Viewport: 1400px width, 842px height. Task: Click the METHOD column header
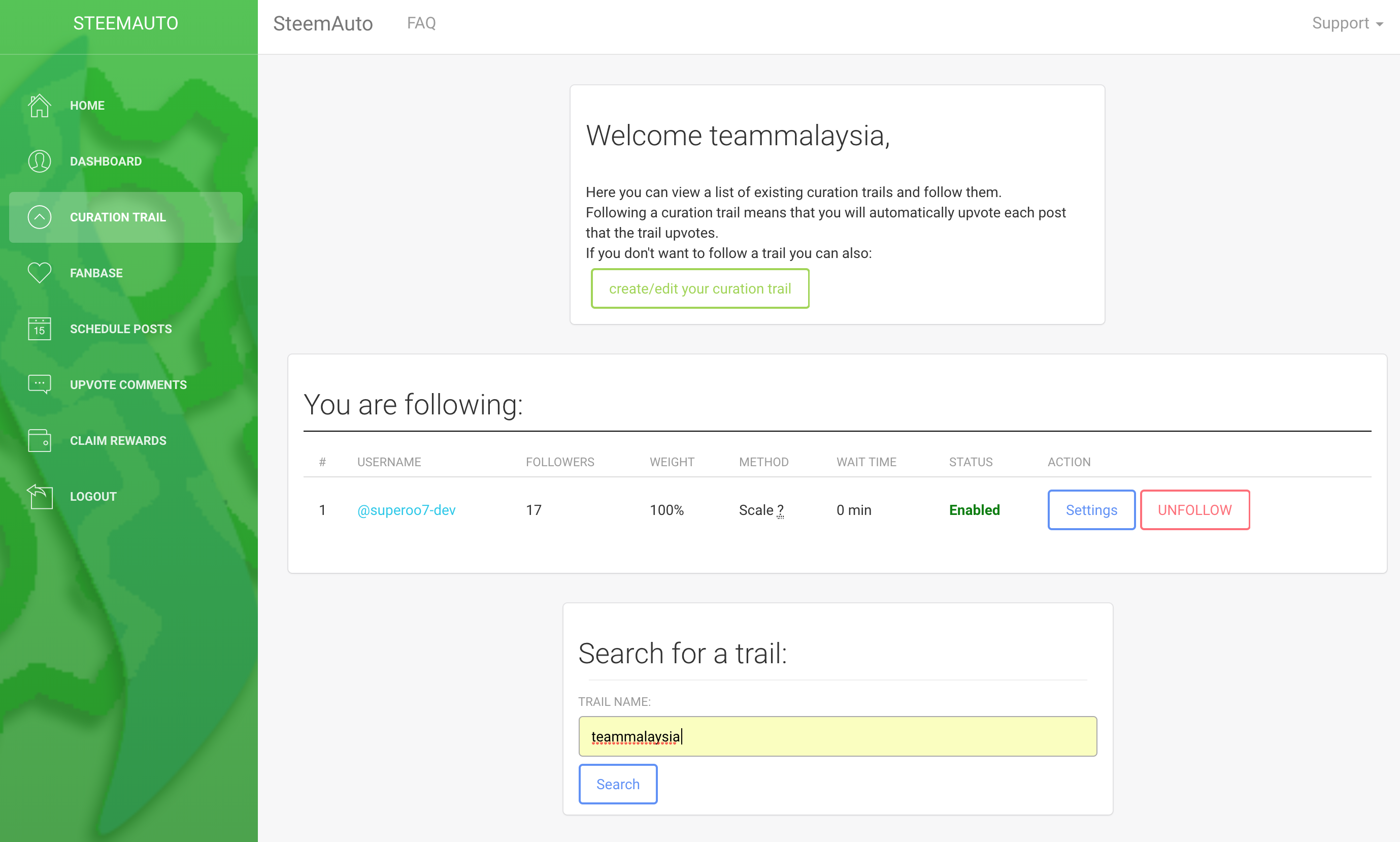763,462
